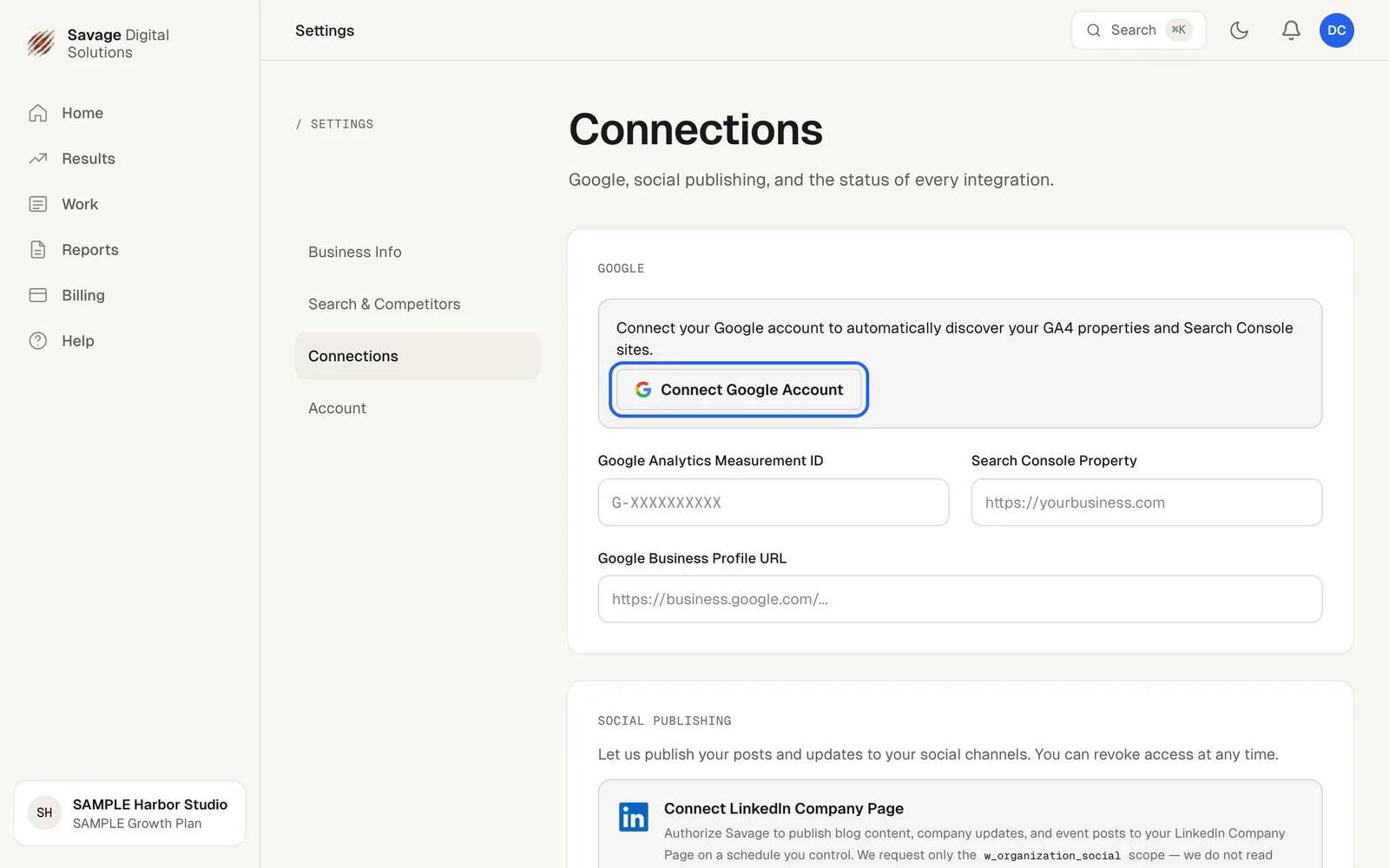Viewport: 1389px width, 868px height.
Task: Open the Search box in the header
Action: pyautogui.click(x=1138, y=30)
